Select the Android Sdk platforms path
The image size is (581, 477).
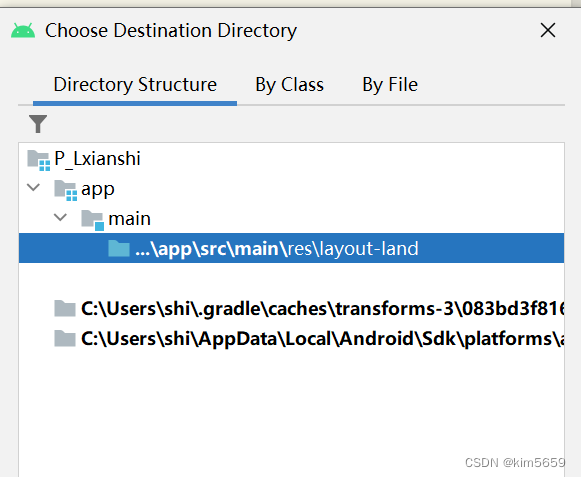click(x=291, y=338)
